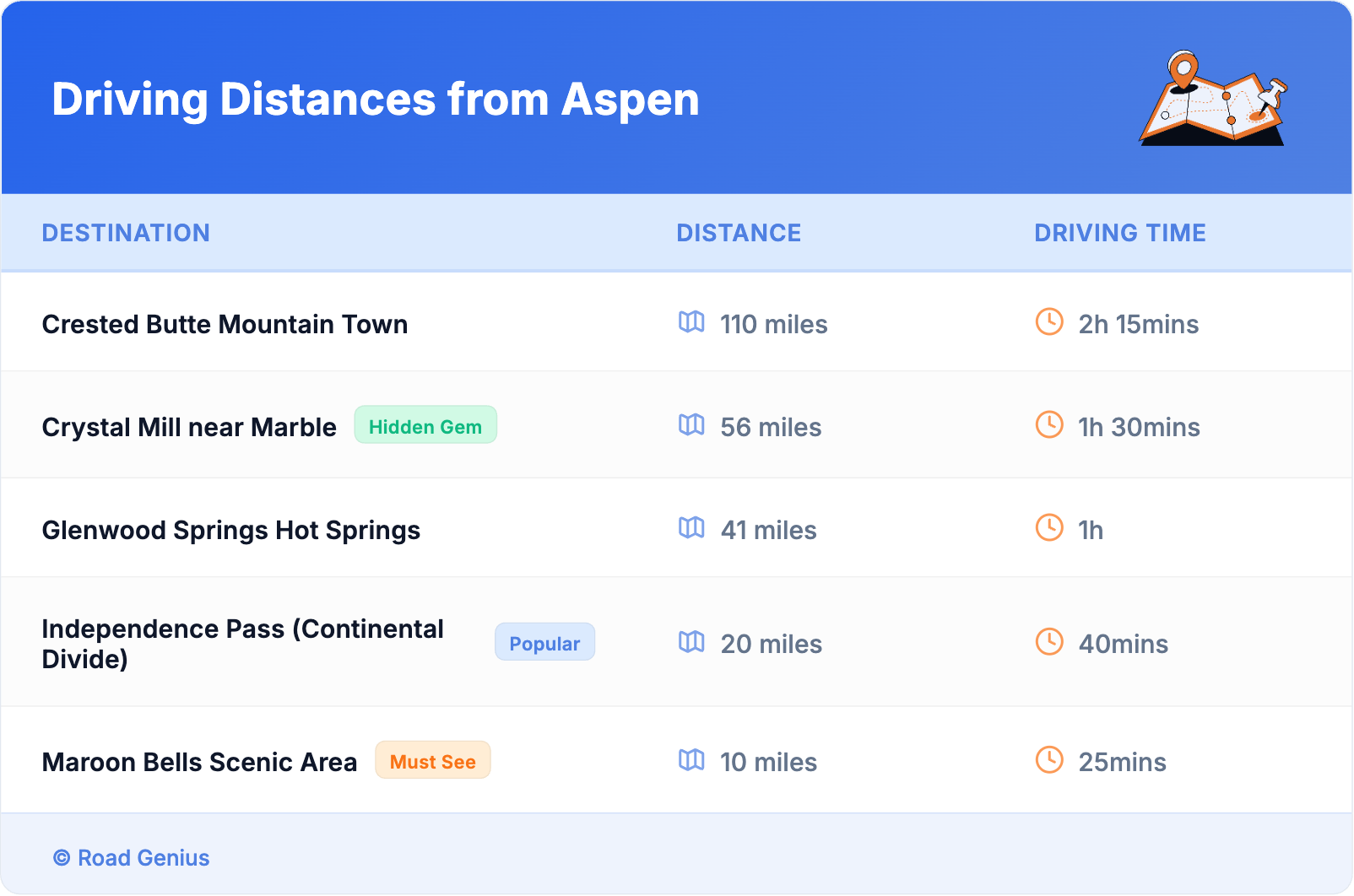1354x896 pixels.
Task: Select the Crested Butte Mountain Town row
Action: [225, 325]
